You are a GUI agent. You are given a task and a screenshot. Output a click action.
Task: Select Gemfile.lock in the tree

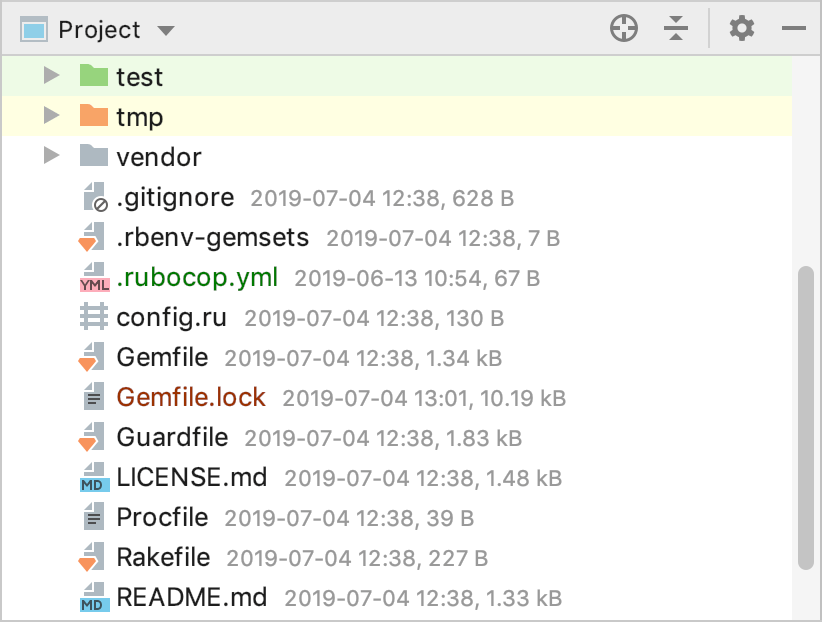pos(191,398)
